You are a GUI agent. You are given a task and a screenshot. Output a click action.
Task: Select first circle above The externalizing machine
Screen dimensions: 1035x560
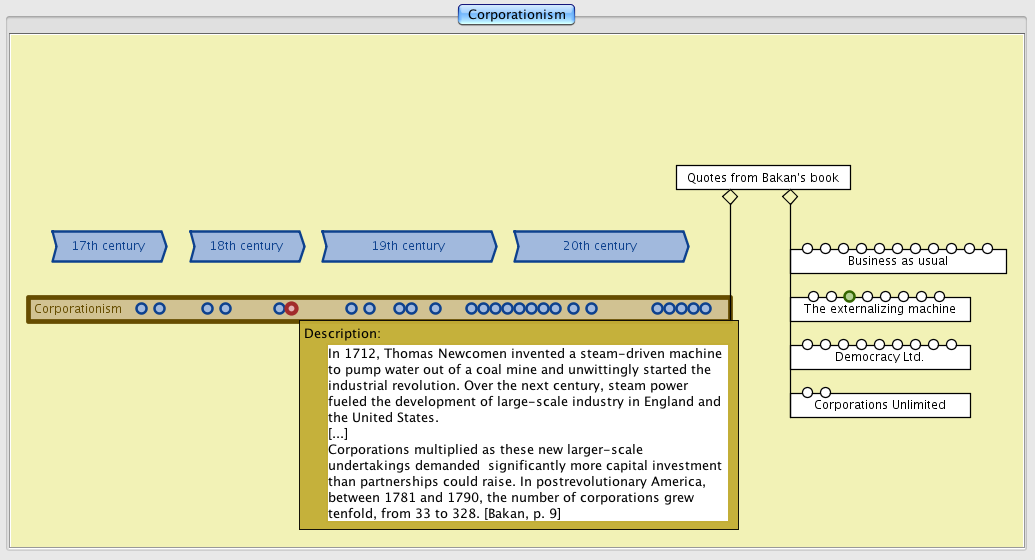point(813,297)
